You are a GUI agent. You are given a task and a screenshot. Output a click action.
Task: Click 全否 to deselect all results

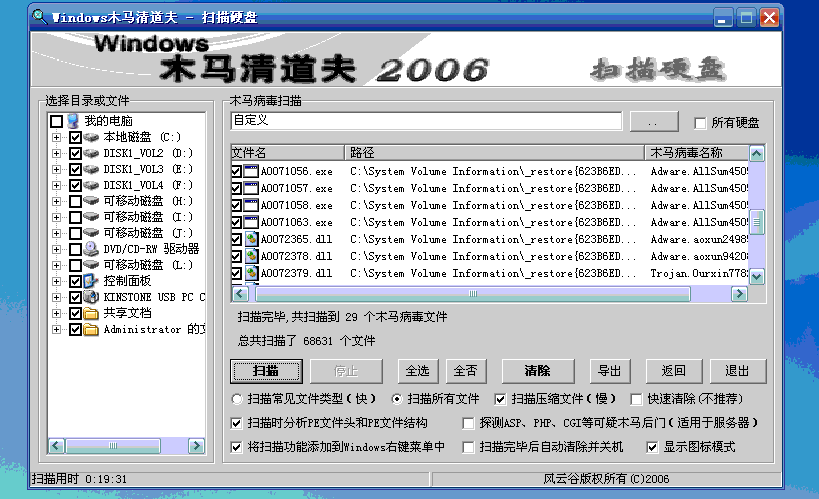[466, 371]
